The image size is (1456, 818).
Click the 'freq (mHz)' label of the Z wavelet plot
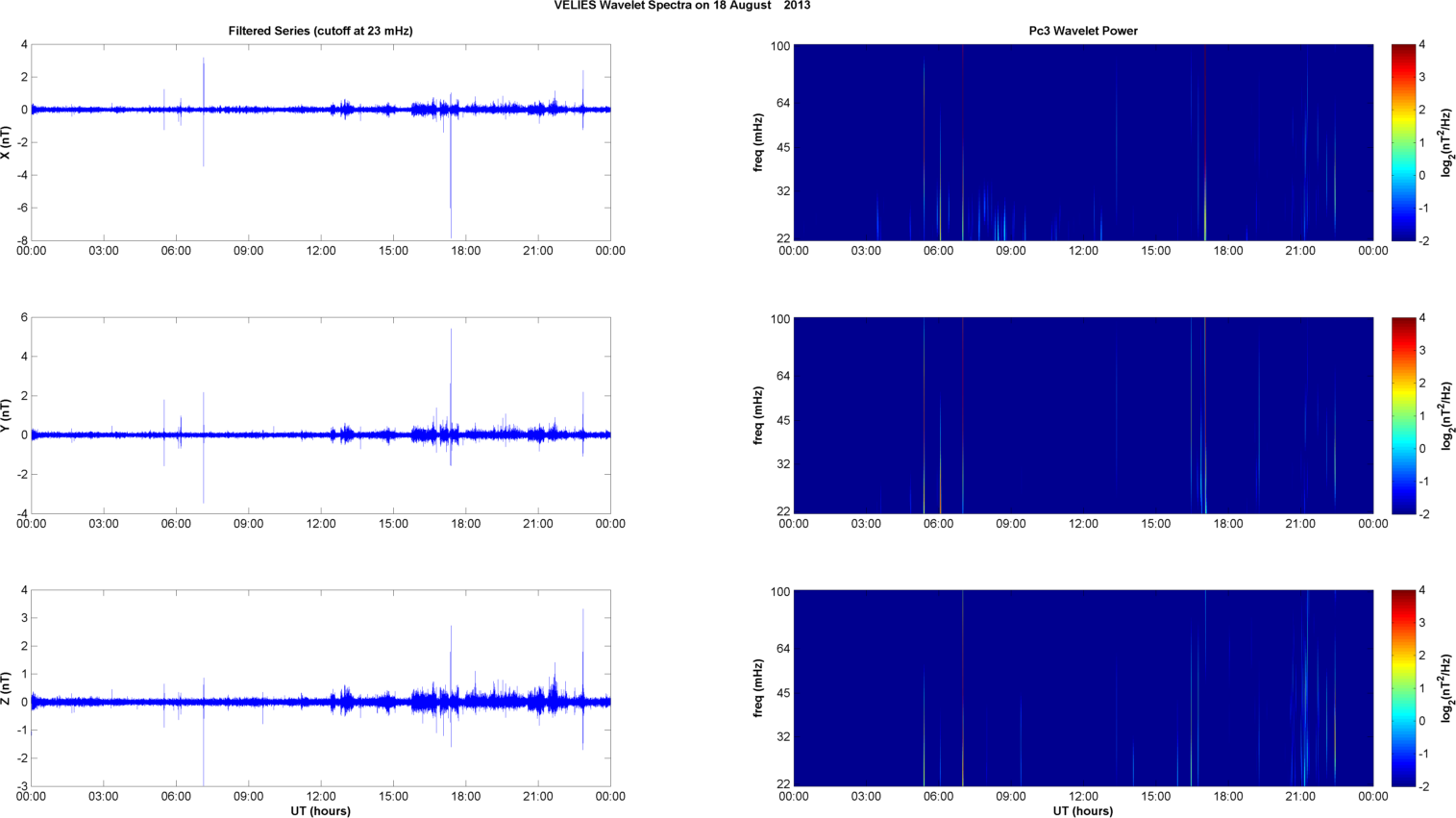point(758,688)
